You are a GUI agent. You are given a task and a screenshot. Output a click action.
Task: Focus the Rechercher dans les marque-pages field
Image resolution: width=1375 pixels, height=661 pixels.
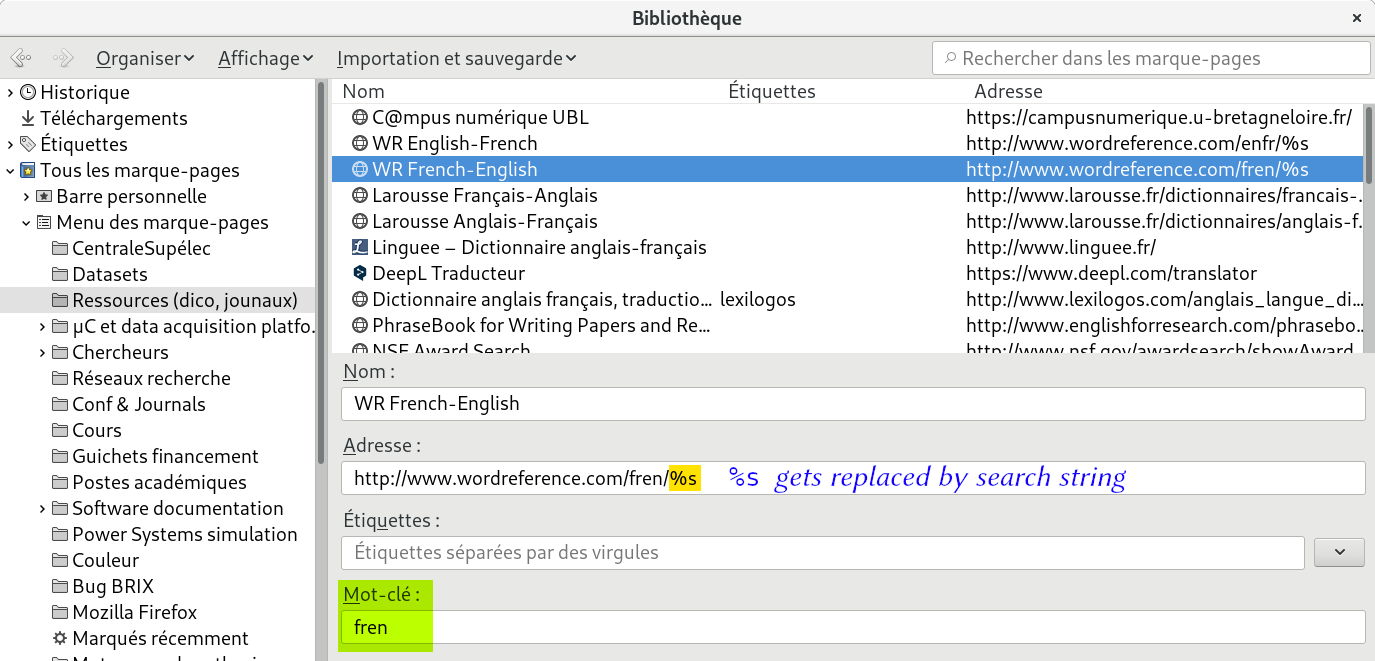[1150, 58]
